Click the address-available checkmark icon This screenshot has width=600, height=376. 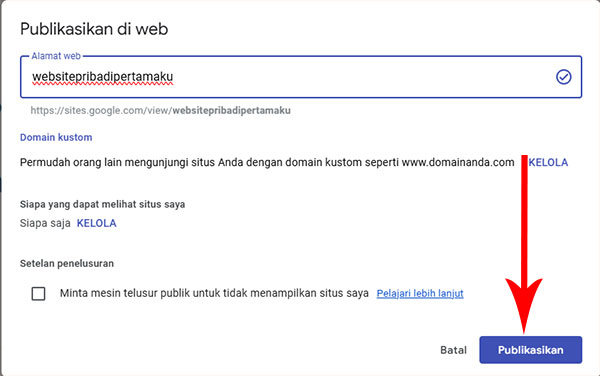[564, 77]
